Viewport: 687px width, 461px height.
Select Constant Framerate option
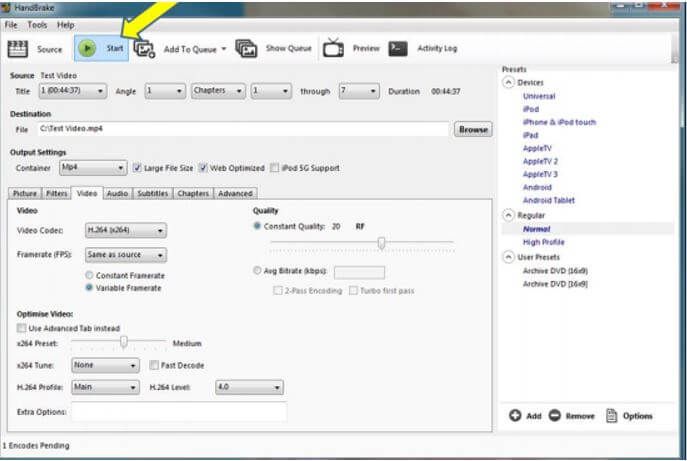[89, 275]
